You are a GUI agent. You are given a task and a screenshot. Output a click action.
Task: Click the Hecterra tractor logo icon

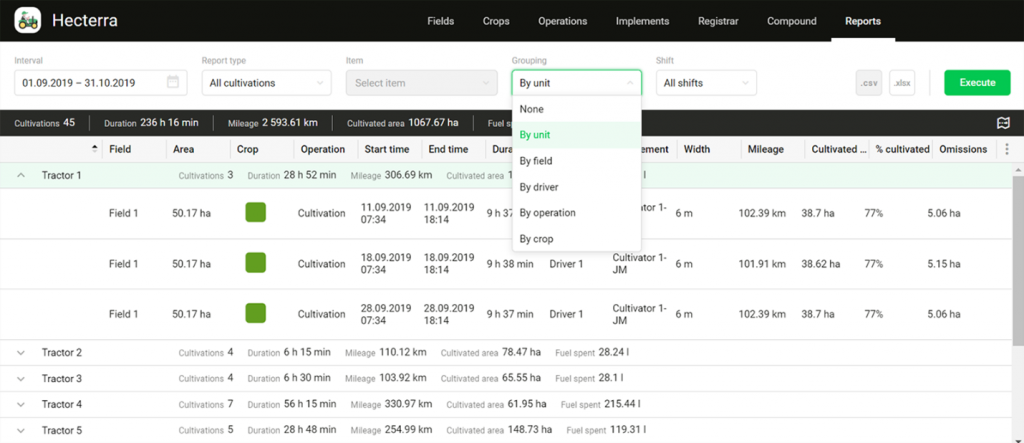pos(27,20)
